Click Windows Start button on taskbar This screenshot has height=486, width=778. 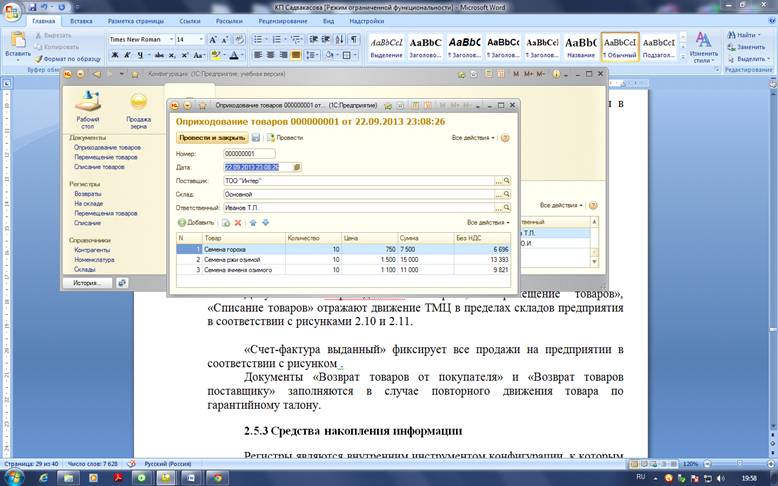[14, 477]
